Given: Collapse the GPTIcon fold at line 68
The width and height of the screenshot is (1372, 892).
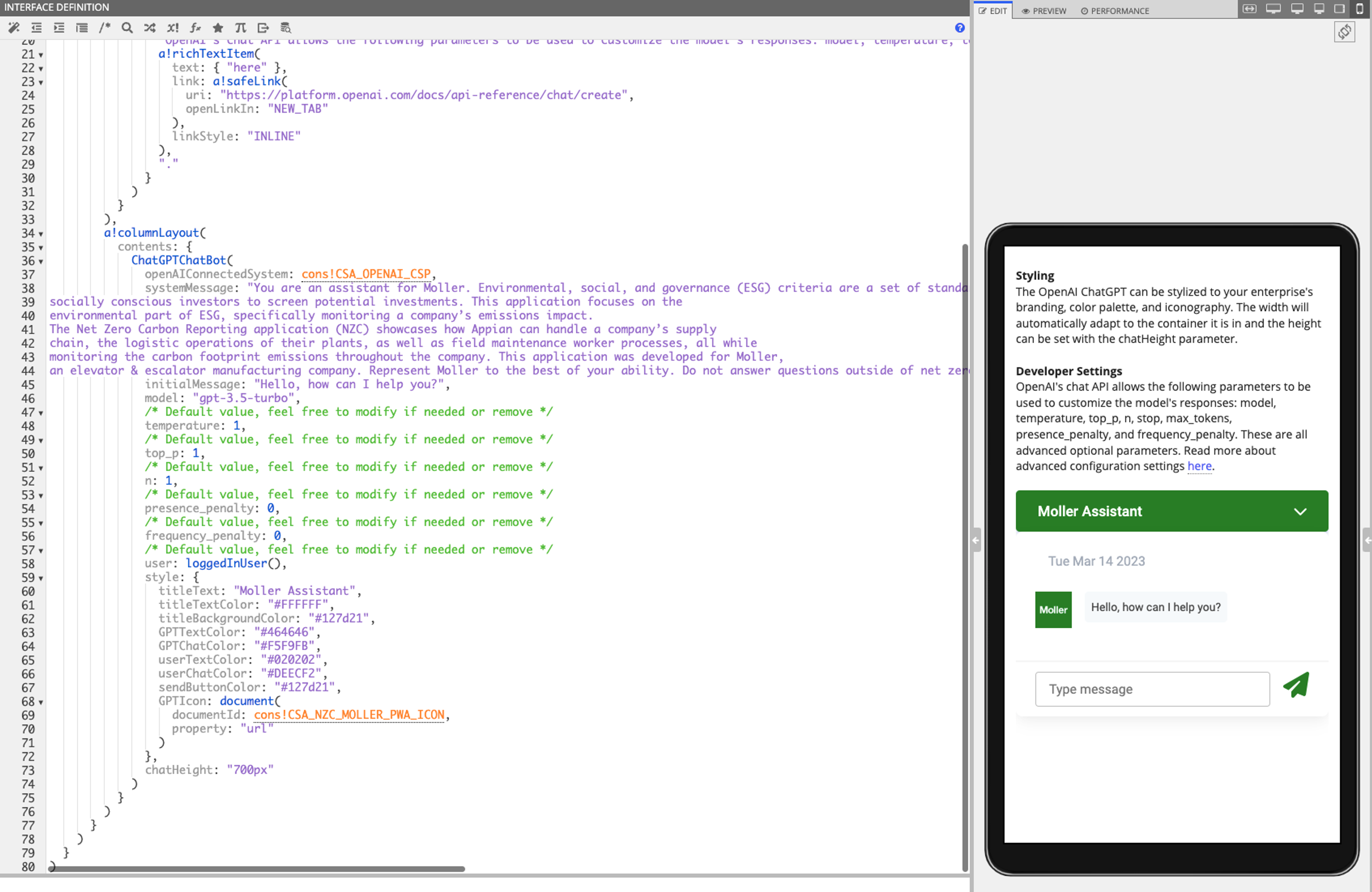Looking at the screenshot, I should (41, 702).
